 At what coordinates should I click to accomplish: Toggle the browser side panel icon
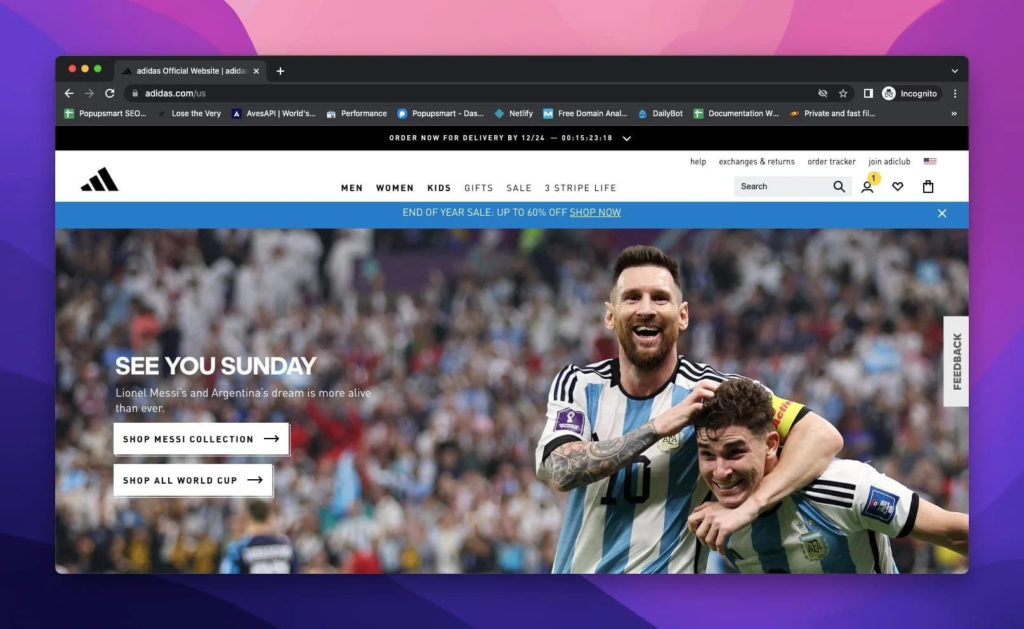(868, 93)
